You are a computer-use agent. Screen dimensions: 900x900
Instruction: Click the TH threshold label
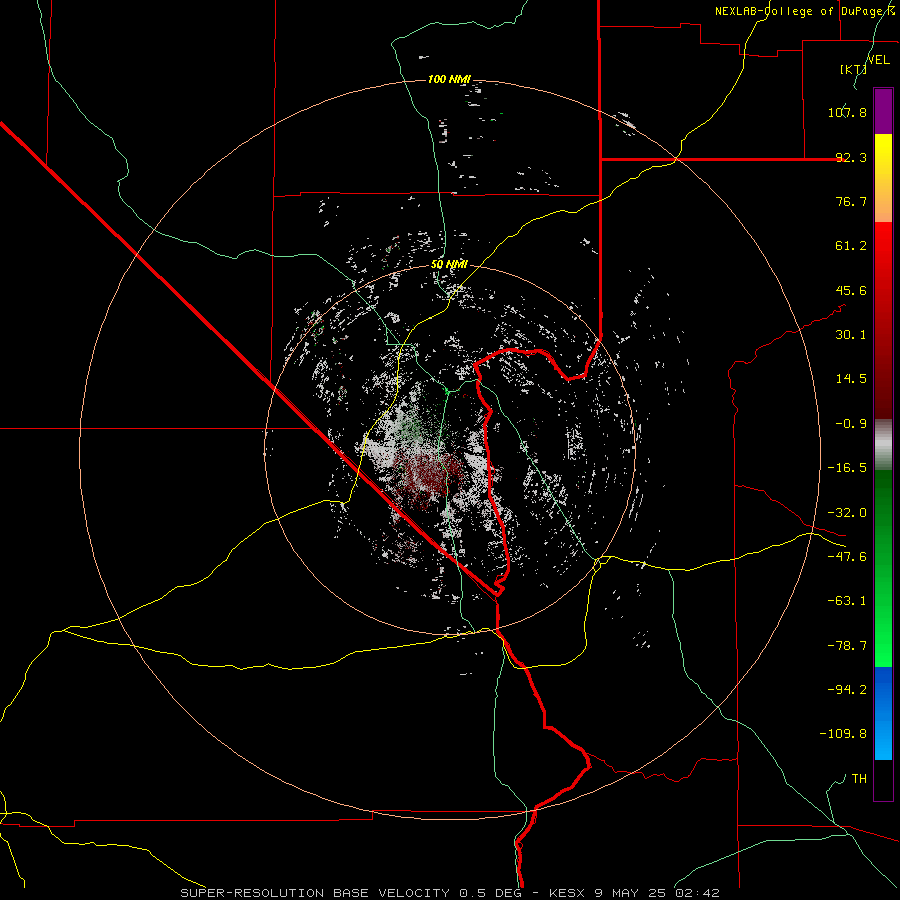(859, 779)
